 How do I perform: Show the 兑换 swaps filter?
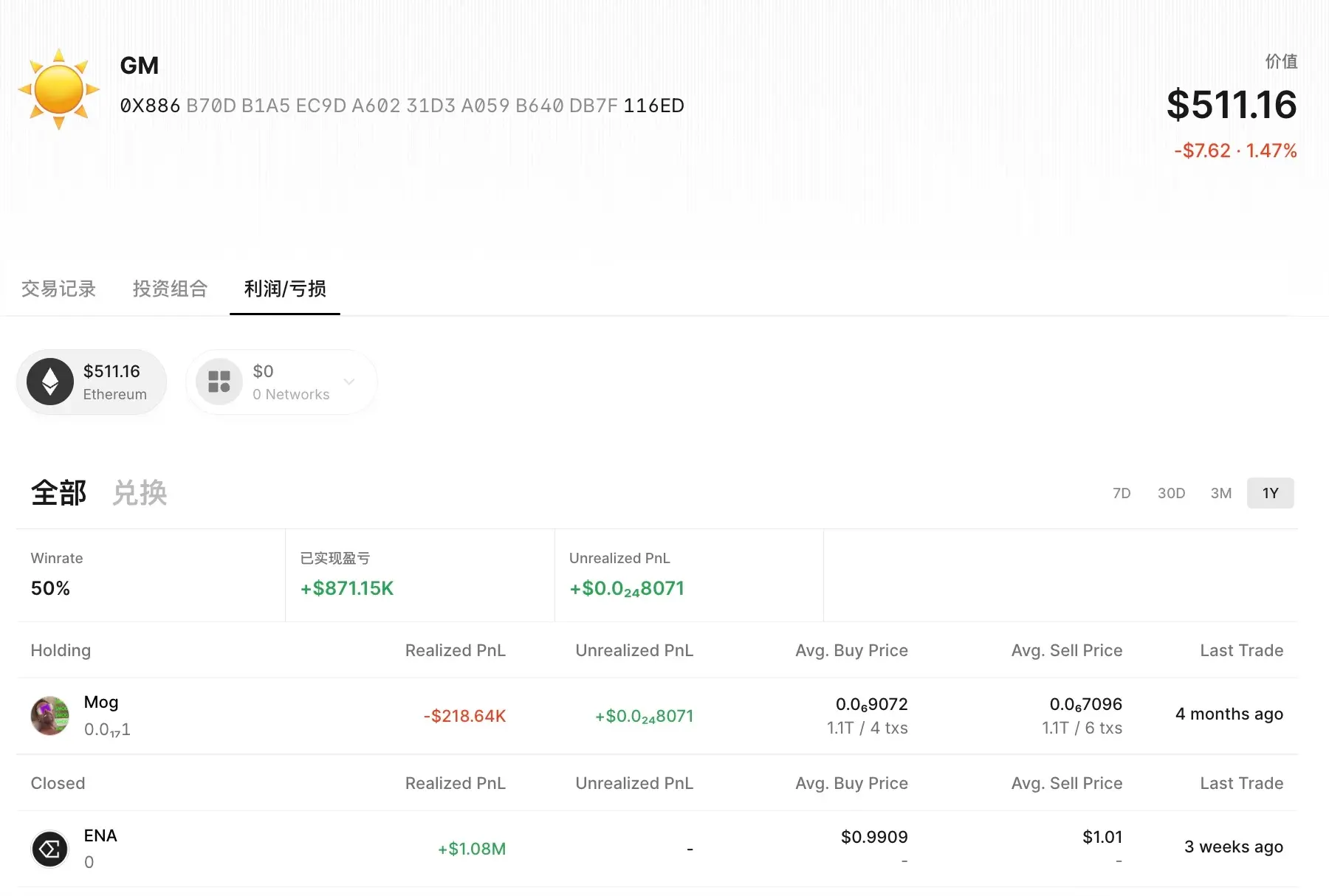click(140, 493)
